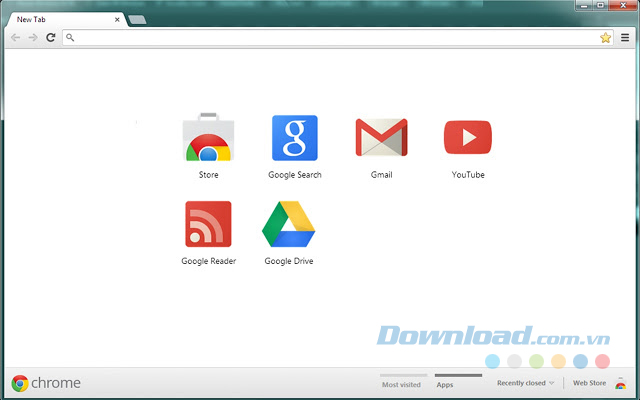The height and width of the screenshot is (400, 640).
Task: Open the Web Store link
Action: (x=589, y=383)
